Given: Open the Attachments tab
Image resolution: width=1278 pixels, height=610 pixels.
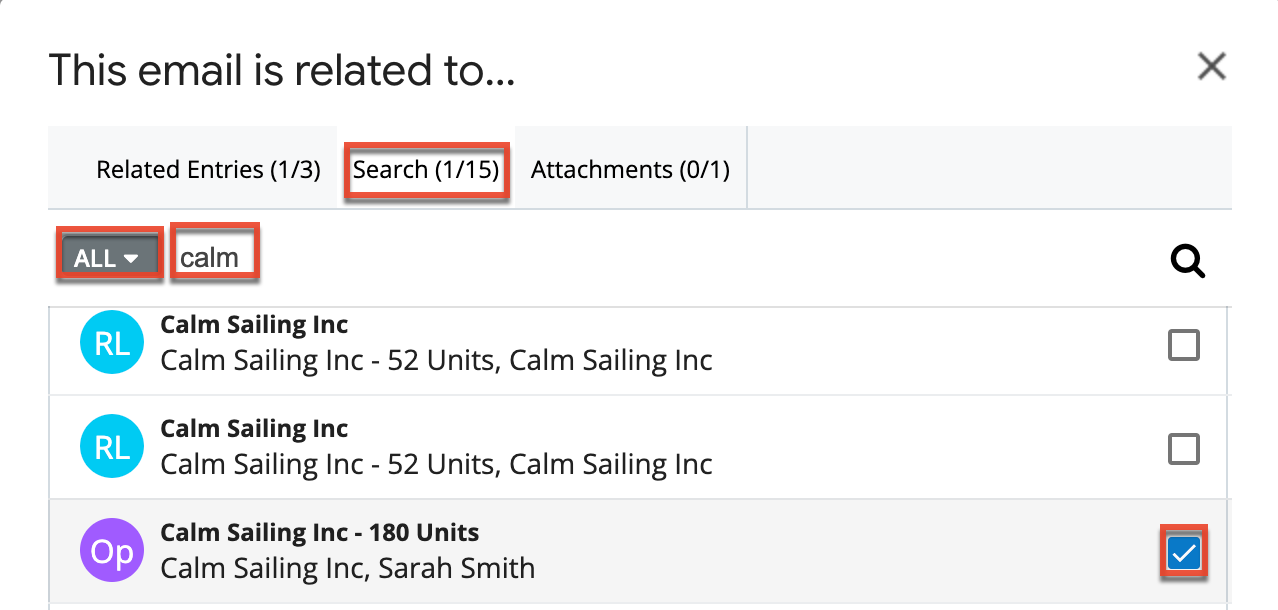Looking at the screenshot, I should click(x=629, y=169).
